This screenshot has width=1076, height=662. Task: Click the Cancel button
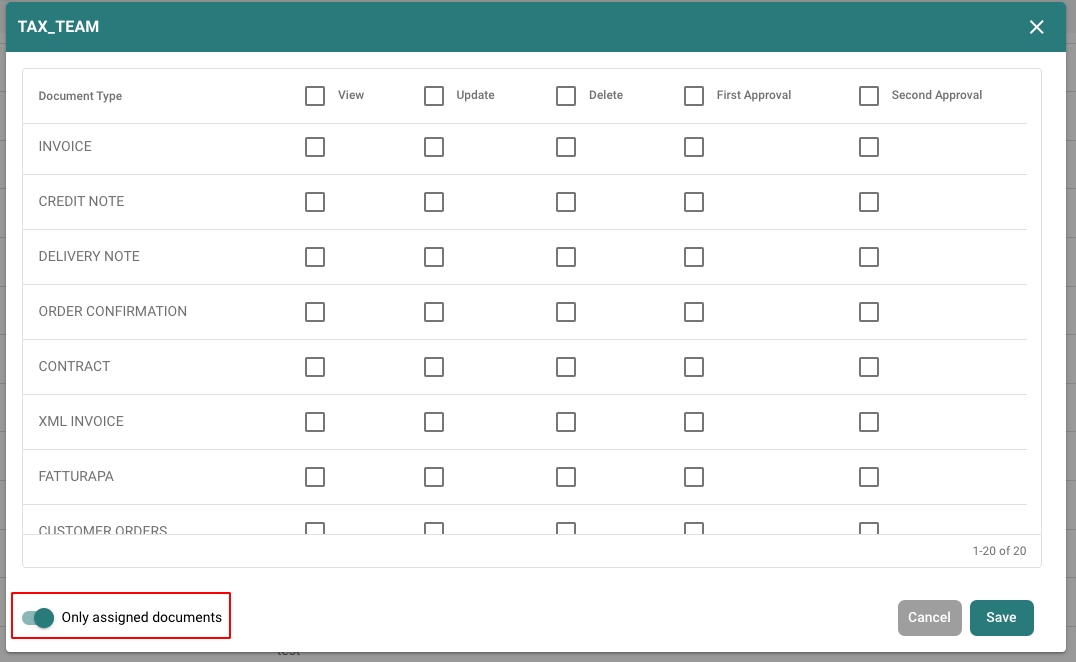pyautogui.click(x=929, y=618)
